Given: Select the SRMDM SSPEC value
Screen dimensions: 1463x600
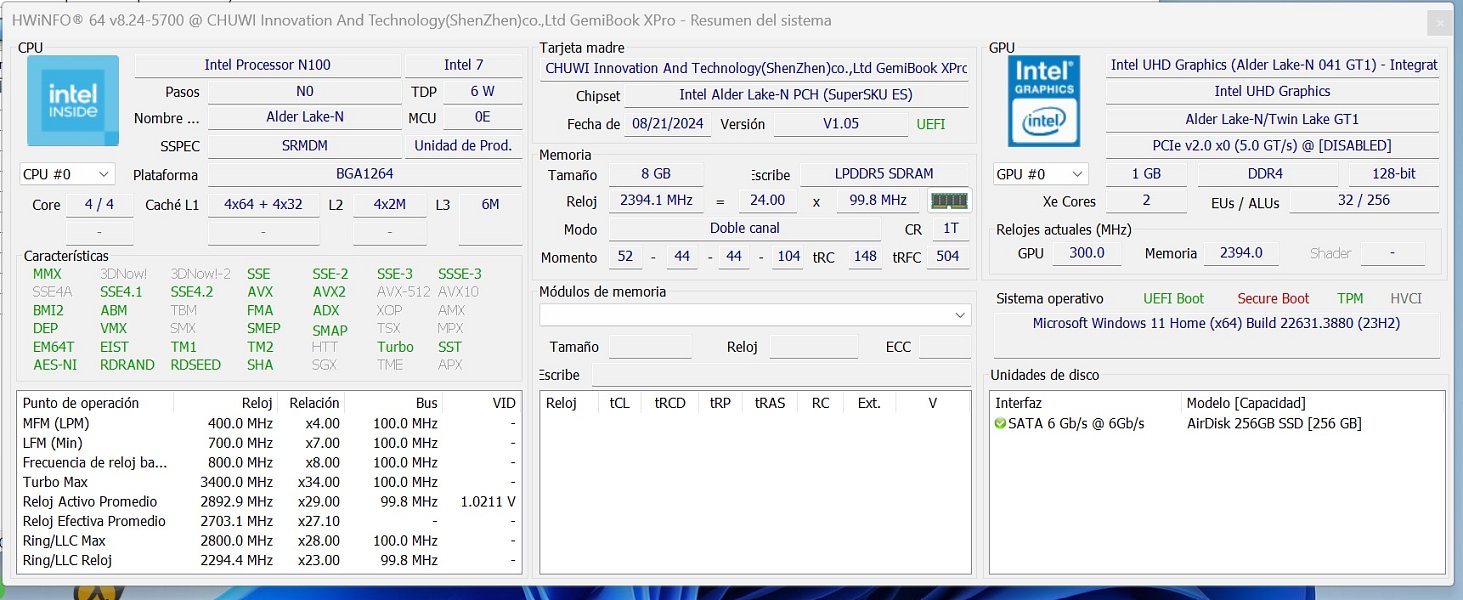Looking at the screenshot, I should click(306, 146).
